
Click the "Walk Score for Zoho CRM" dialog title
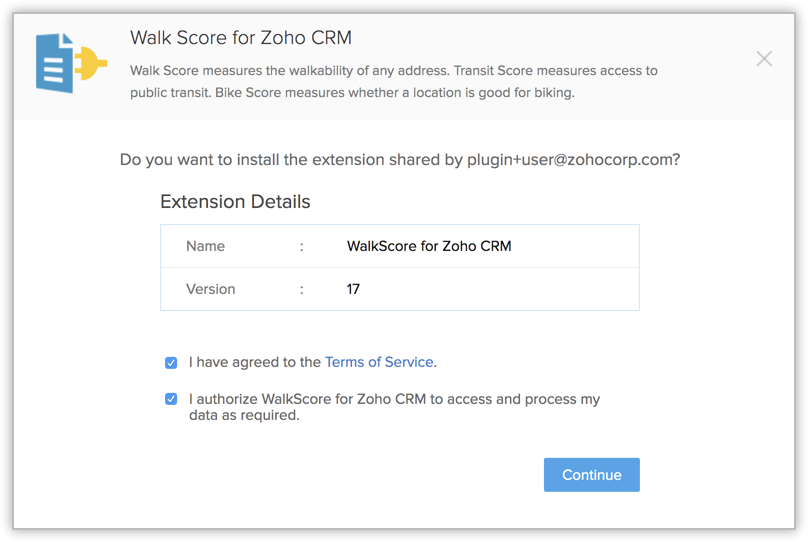(241, 39)
